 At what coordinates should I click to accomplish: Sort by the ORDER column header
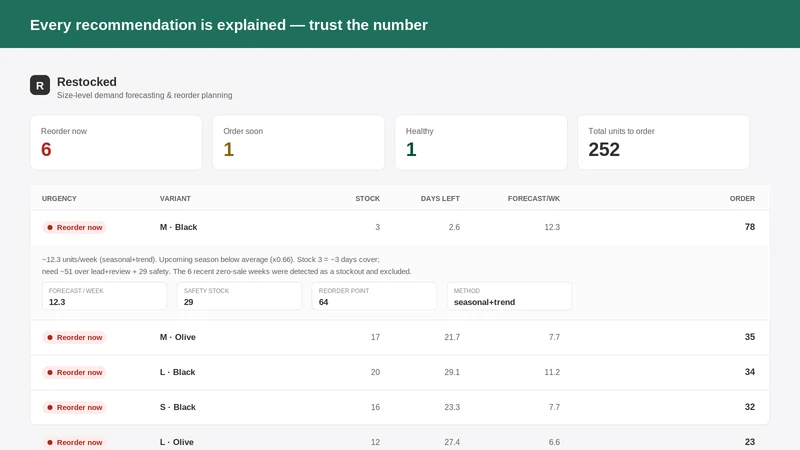(742, 198)
